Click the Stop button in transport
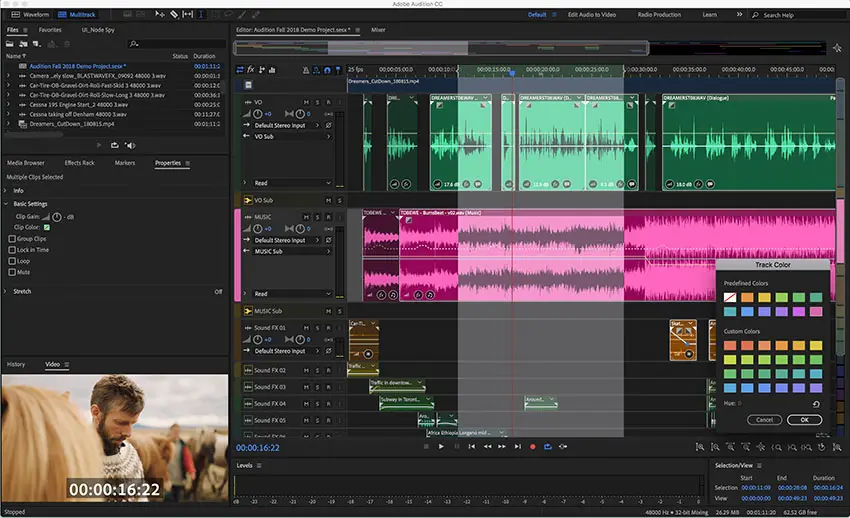The width and height of the screenshot is (850, 518). [426, 446]
